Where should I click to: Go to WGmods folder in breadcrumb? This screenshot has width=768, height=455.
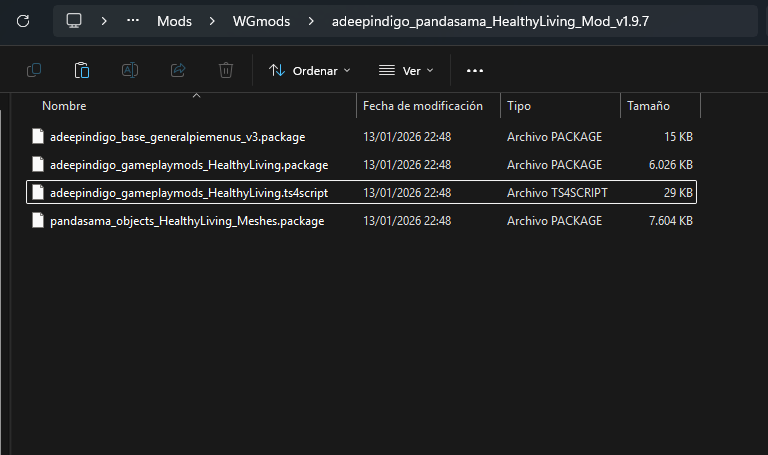(263, 20)
